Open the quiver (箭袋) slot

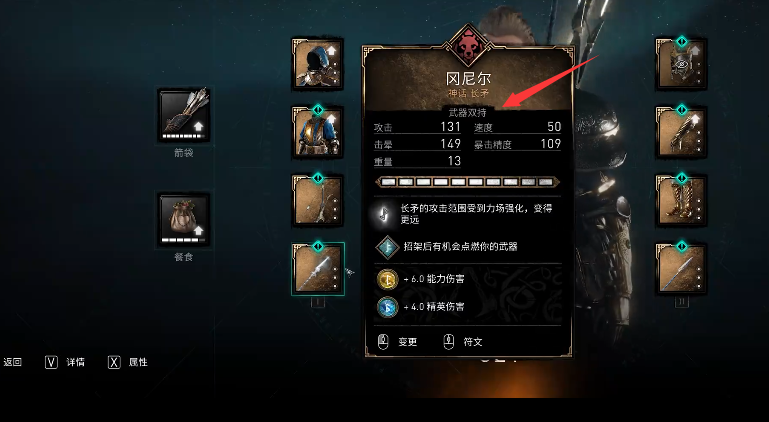(x=184, y=116)
